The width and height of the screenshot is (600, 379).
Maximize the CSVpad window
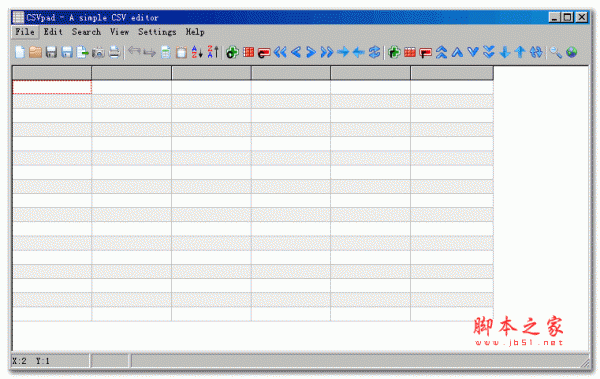pos(567,17)
